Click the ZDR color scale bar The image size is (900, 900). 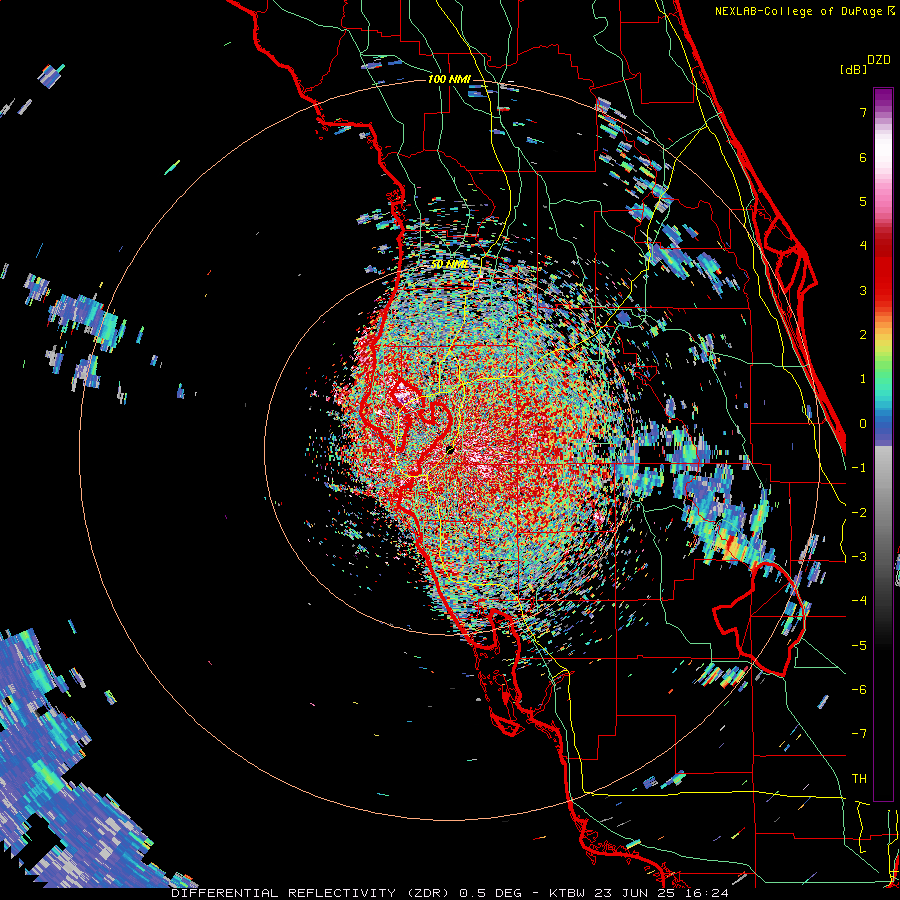(883, 444)
